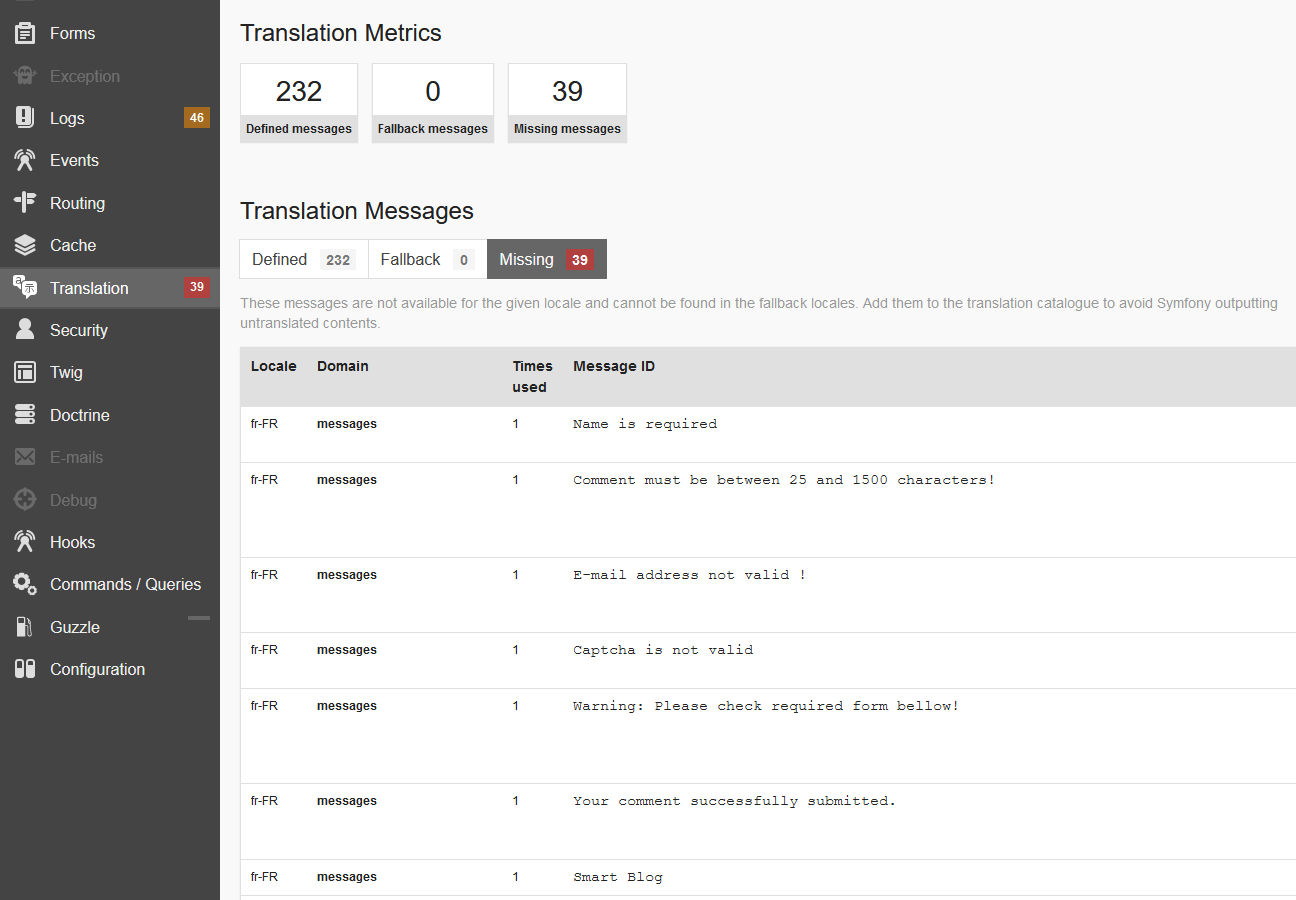This screenshot has height=900, width=1296.
Task: Open the greyed-out Debug menu label
Action: 74,500
